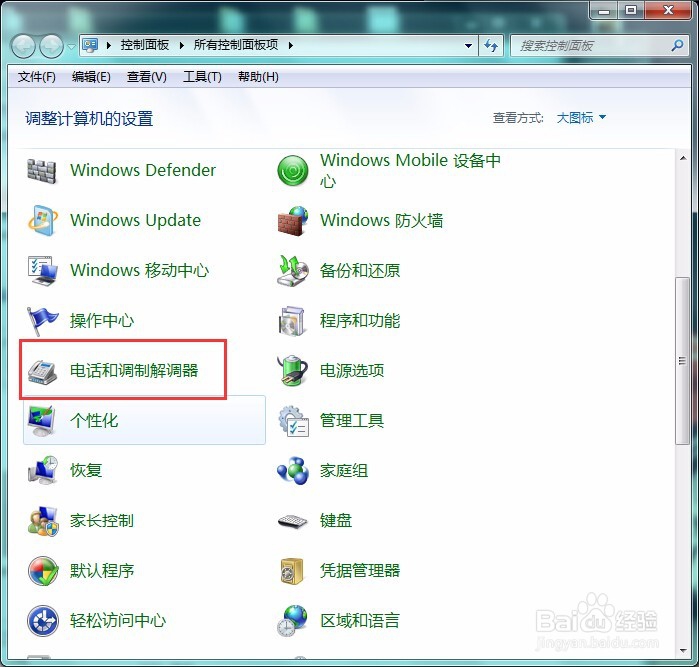Click the 区域和语言 globe icon
Viewport: 699px width, 667px height.
coord(292,620)
